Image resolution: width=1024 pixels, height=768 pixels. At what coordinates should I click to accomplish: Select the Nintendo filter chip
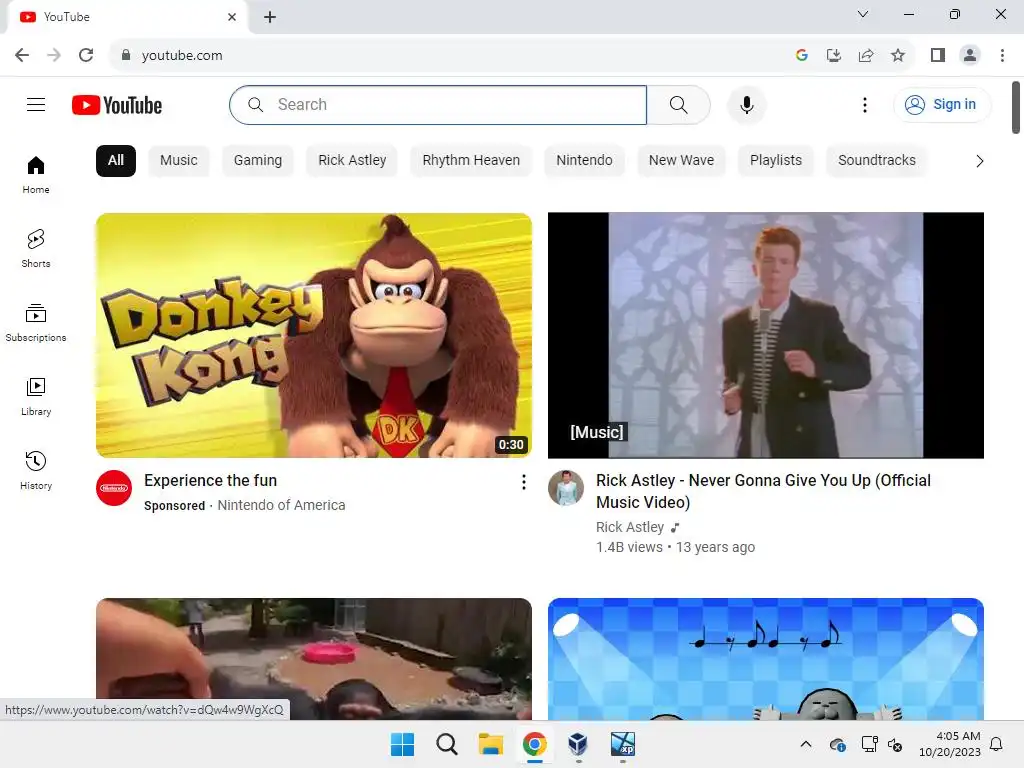pyautogui.click(x=584, y=161)
